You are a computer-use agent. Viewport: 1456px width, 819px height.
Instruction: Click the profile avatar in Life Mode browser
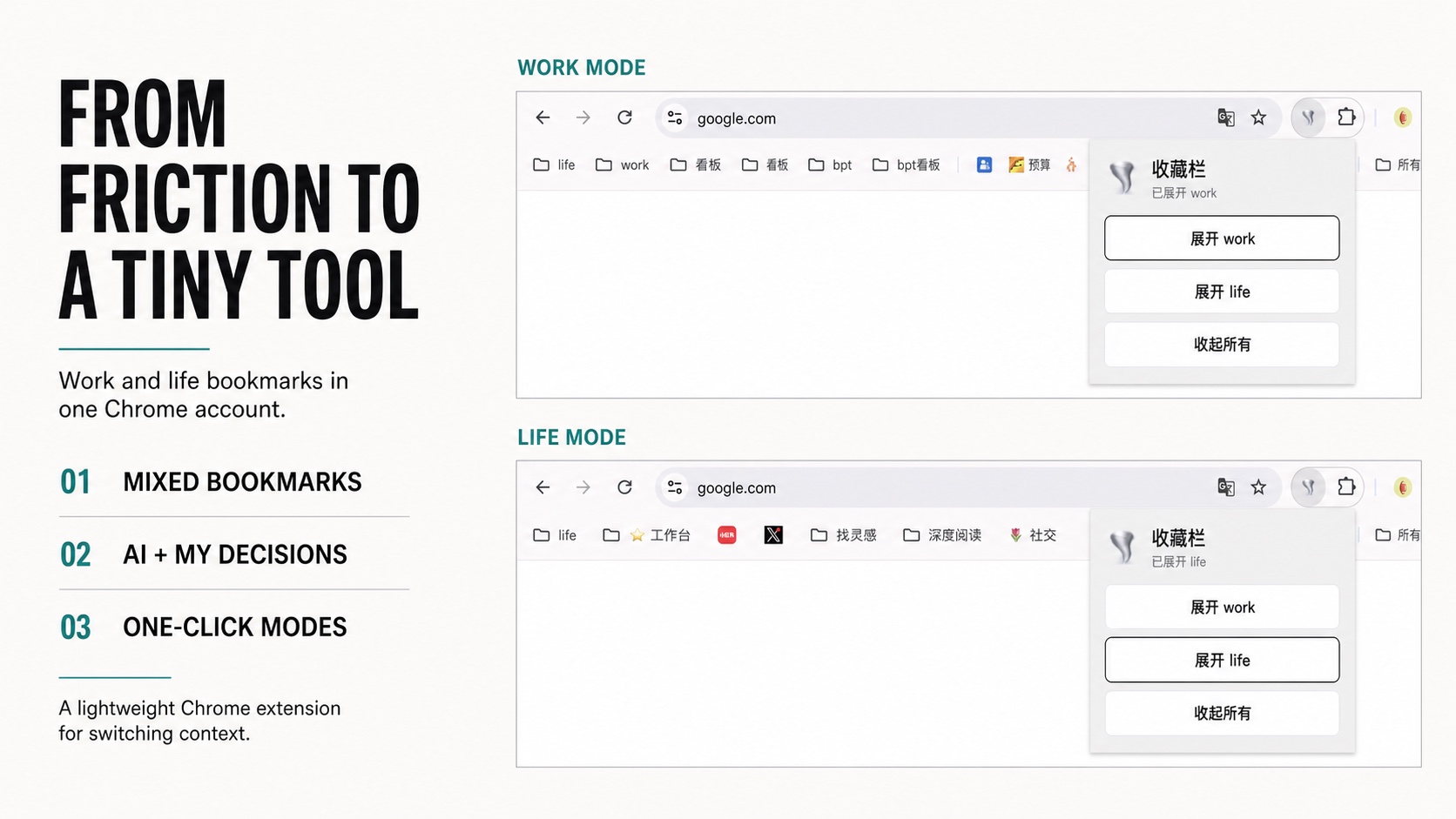pos(1402,487)
